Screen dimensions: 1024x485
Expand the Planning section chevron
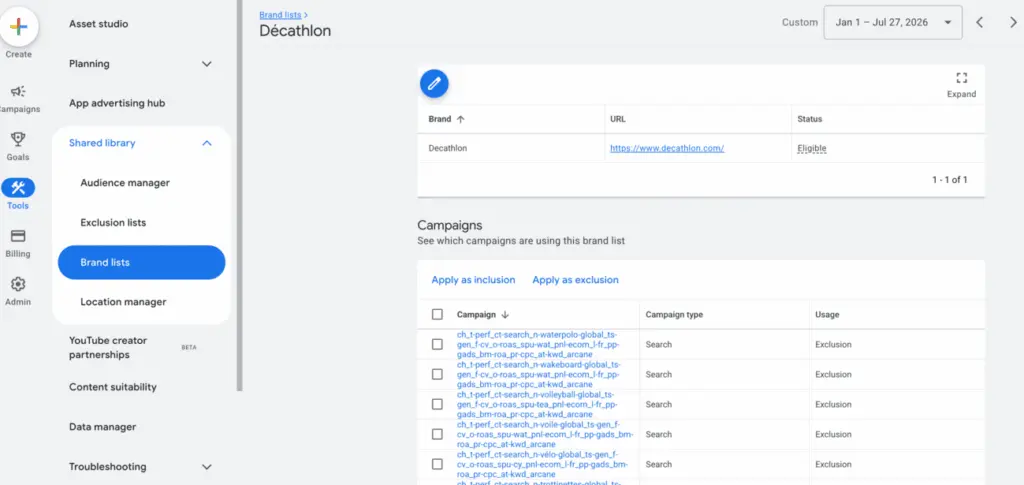click(x=206, y=64)
